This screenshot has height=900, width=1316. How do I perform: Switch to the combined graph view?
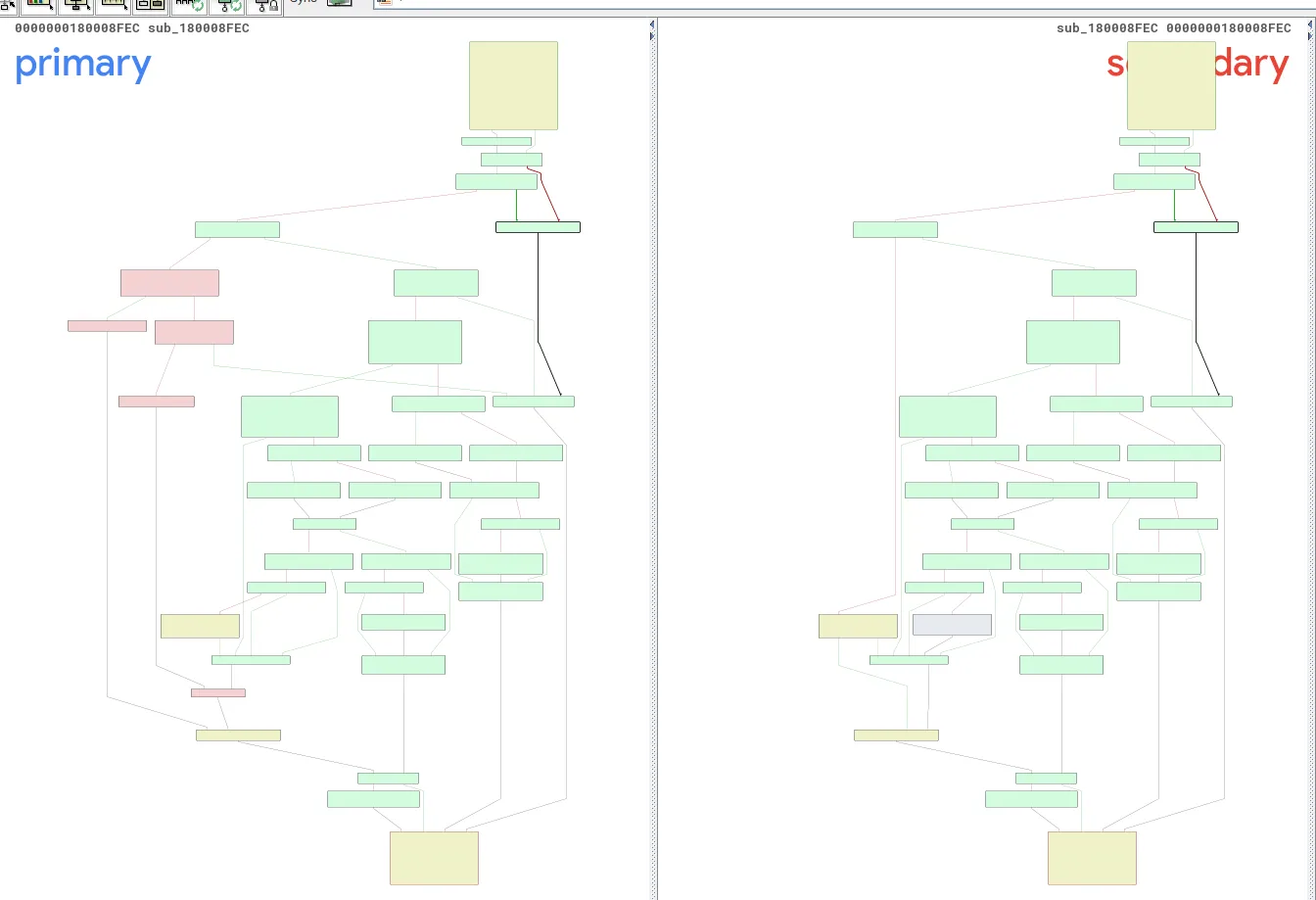(149, 6)
